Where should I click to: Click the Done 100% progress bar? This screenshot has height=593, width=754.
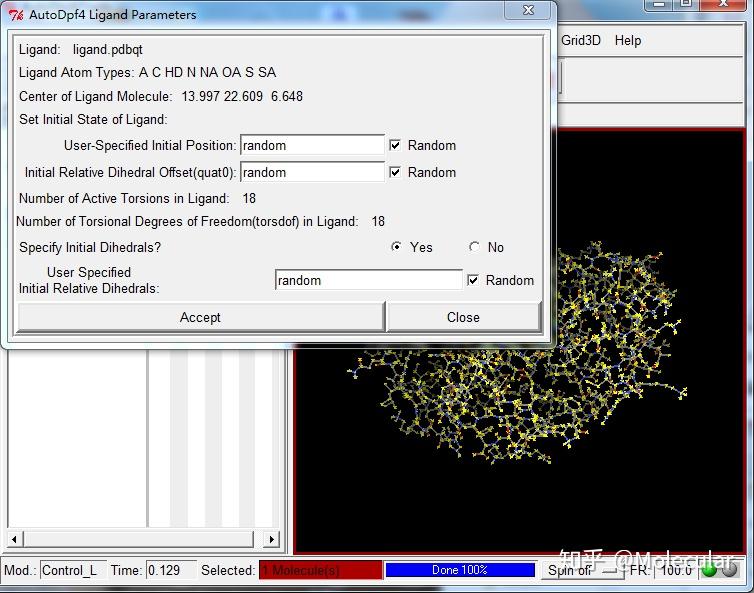460,570
